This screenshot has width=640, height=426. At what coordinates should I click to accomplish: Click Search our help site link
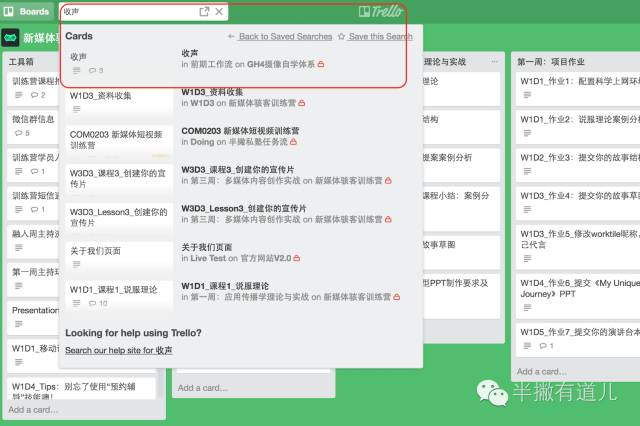coord(118,350)
